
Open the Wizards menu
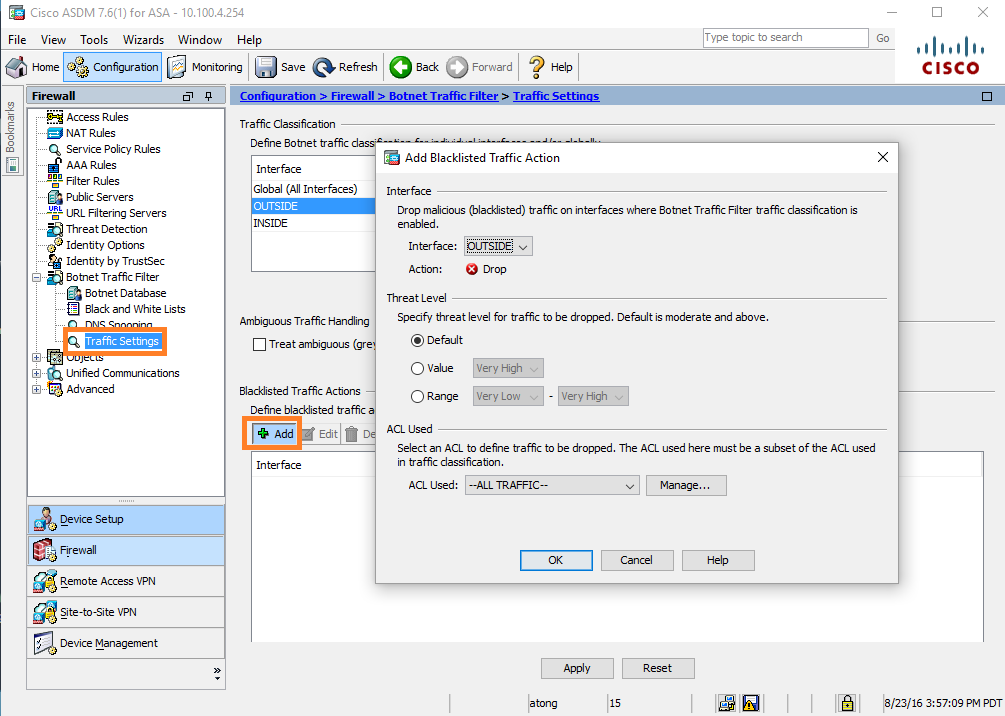coord(143,40)
